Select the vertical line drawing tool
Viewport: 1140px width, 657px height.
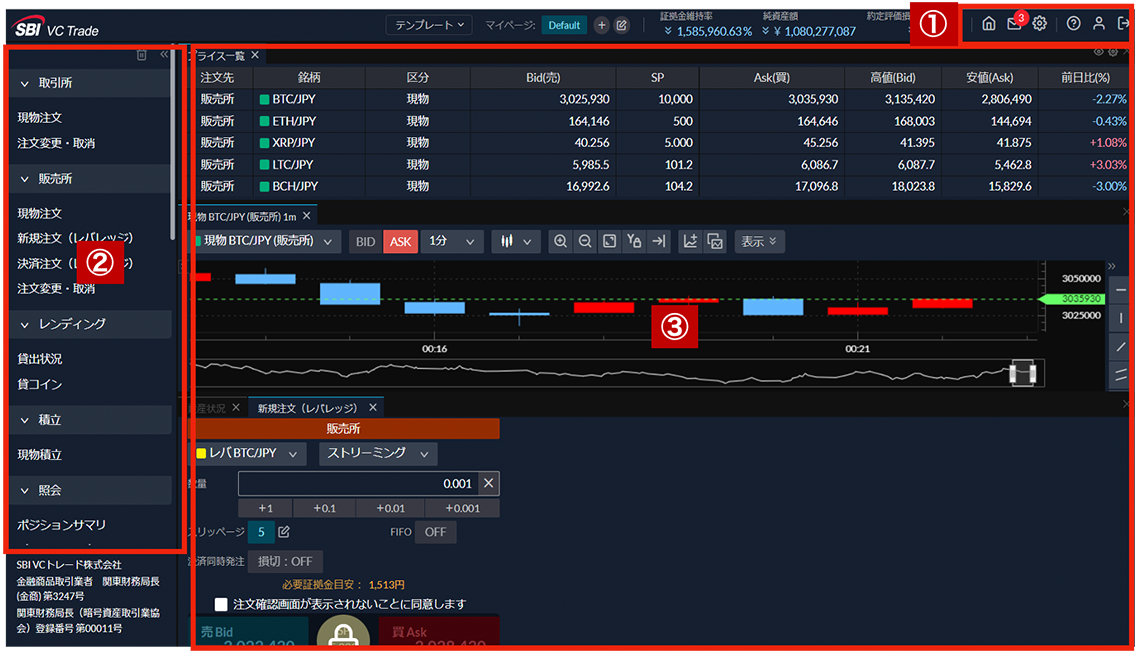click(1120, 318)
